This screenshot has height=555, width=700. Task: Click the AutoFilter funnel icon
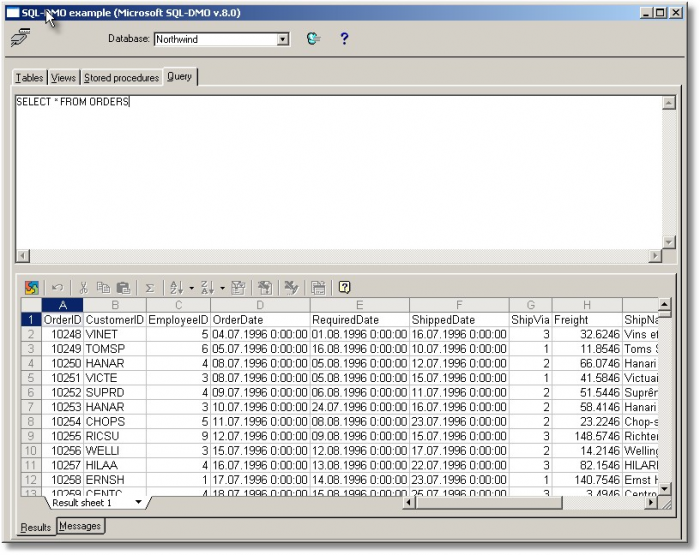click(x=238, y=288)
